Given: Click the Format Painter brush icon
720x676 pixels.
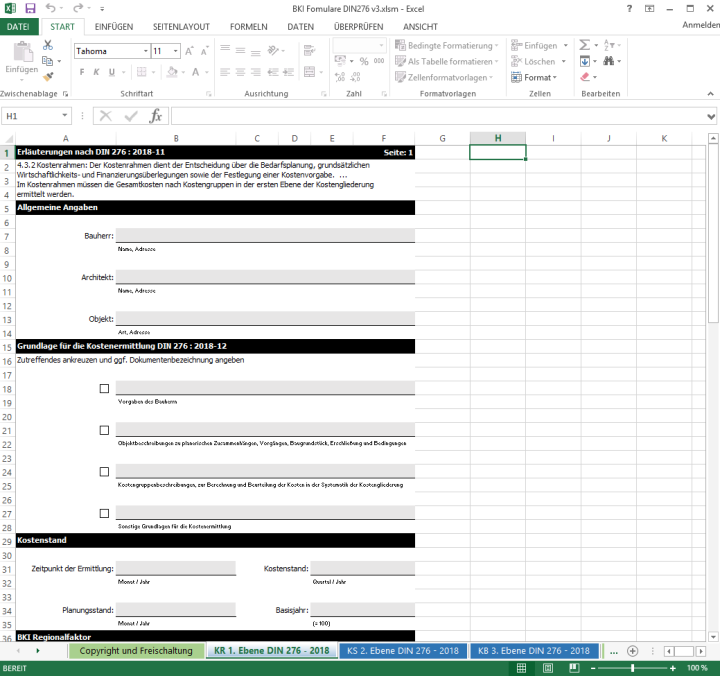Looking at the screenshot, I should 48,75.
